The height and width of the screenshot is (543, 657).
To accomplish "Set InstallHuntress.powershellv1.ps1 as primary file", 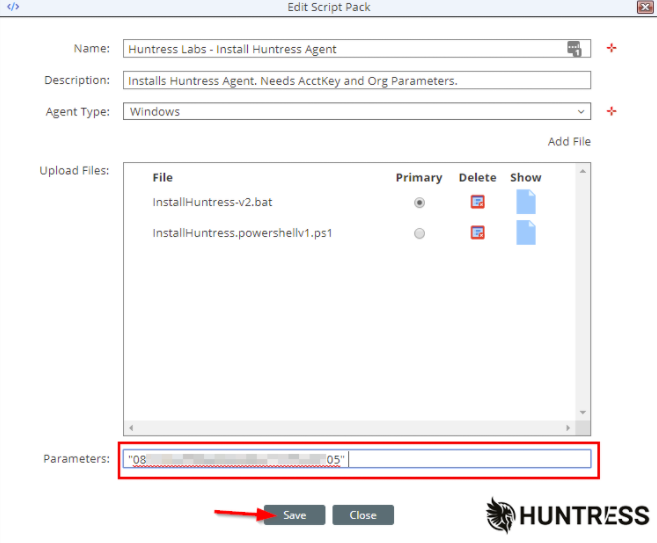I will click(419, 233).
